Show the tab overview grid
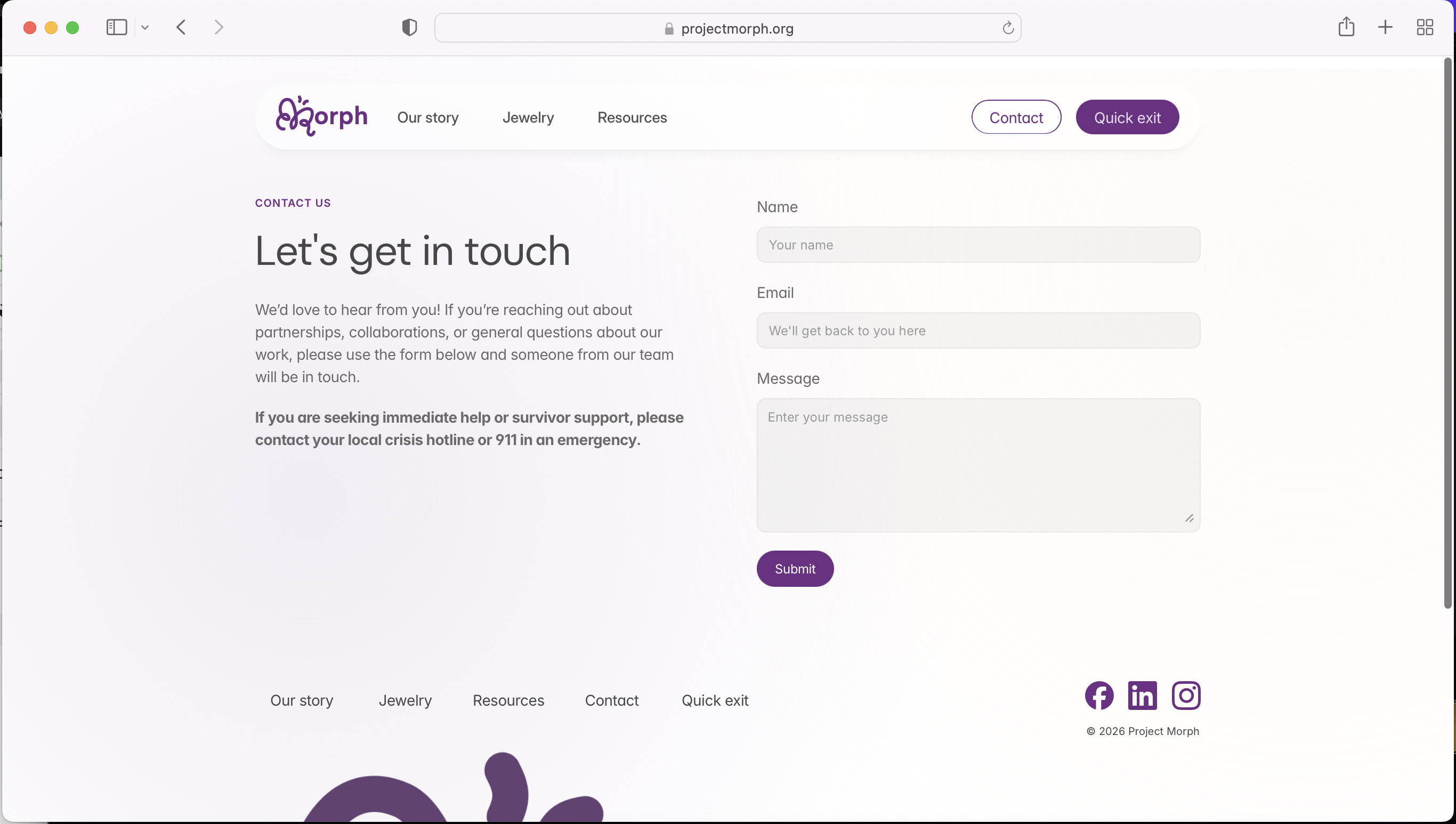Viewport: 1456px width, 824px height. click(1425, 27)
